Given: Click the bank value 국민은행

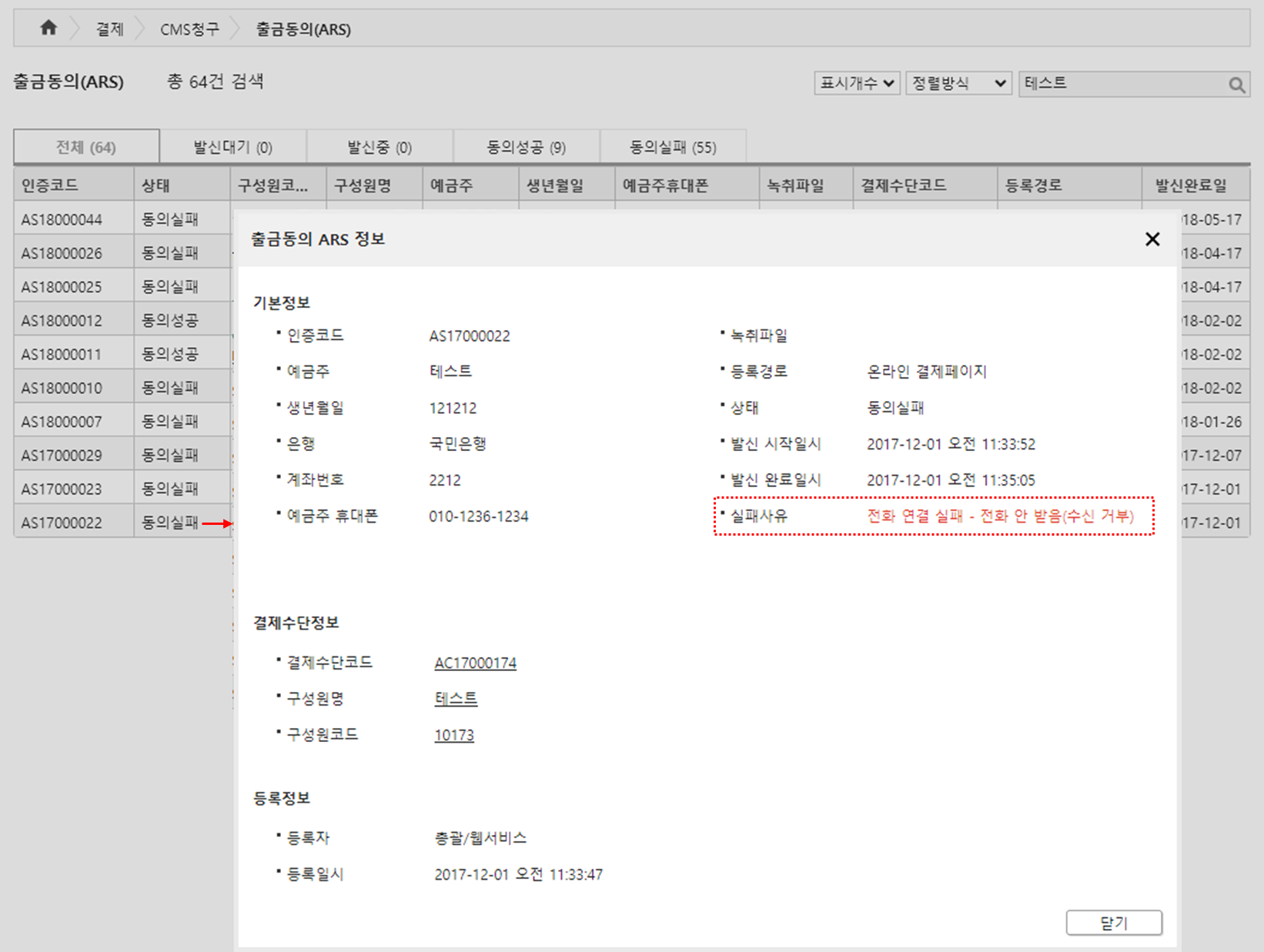Looking at the screenshot, I should 458,444.
